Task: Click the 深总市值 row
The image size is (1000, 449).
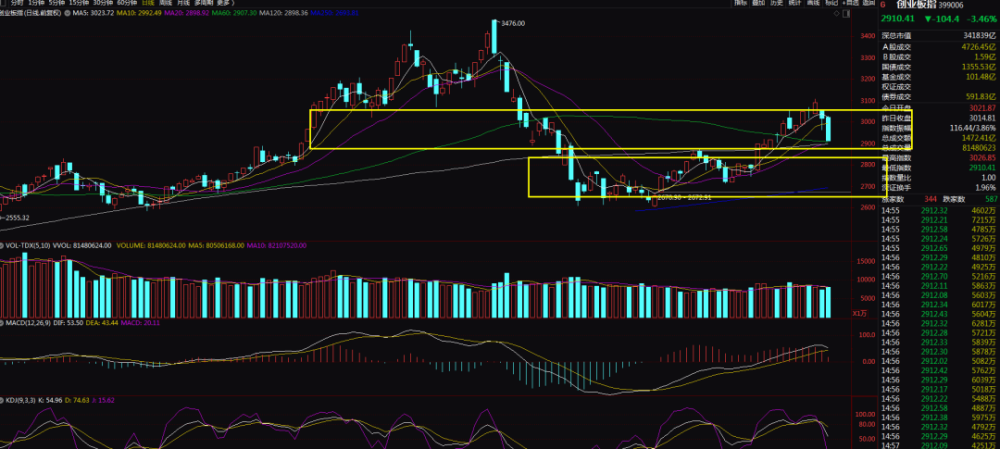Action: click(939, 35)
